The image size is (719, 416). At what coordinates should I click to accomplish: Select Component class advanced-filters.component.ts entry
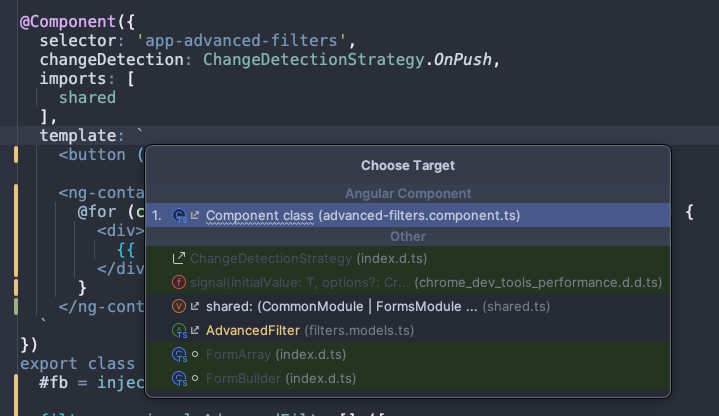click(x=408, y=215)
